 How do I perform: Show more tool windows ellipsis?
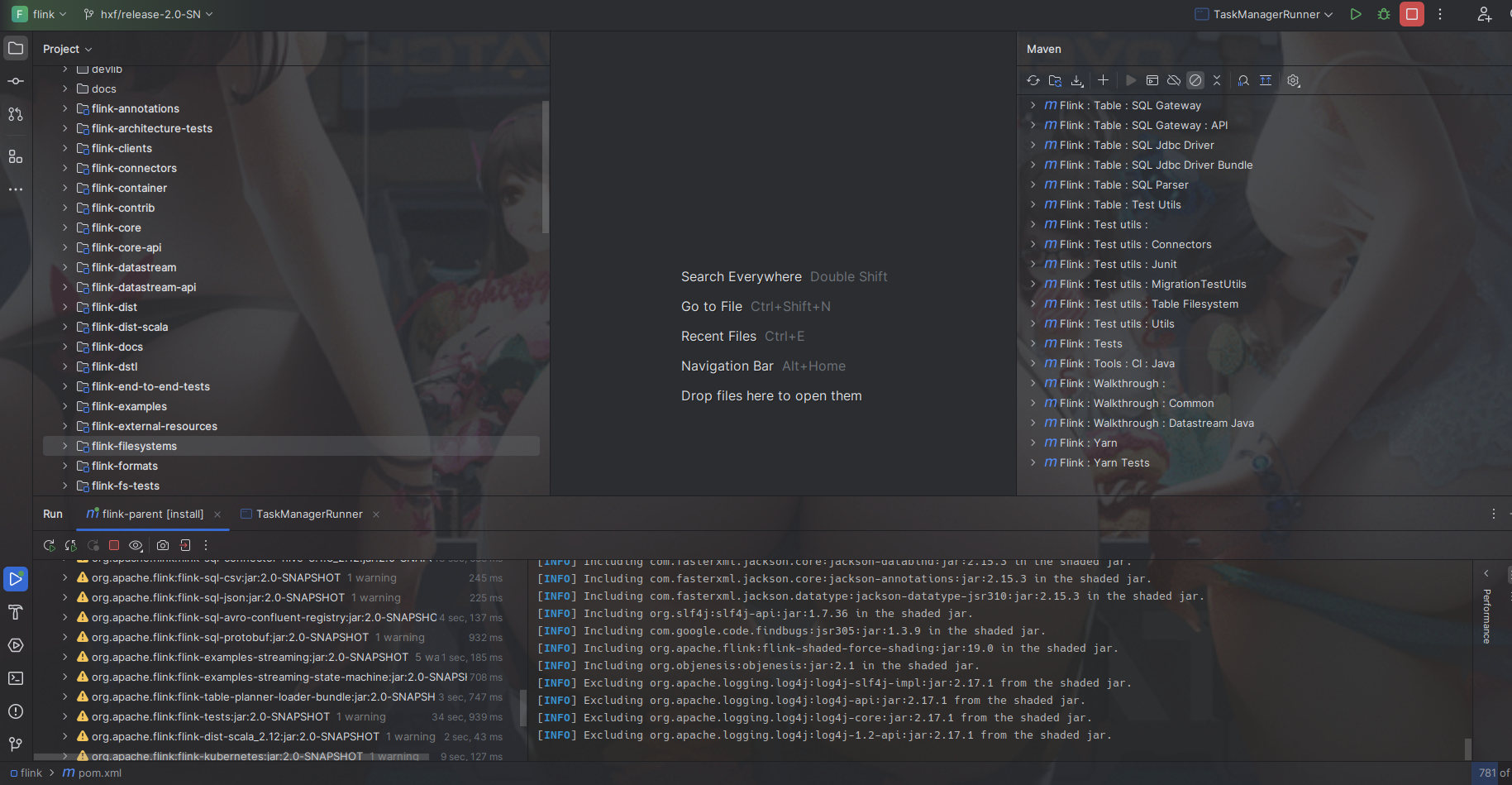coord(16,189)
